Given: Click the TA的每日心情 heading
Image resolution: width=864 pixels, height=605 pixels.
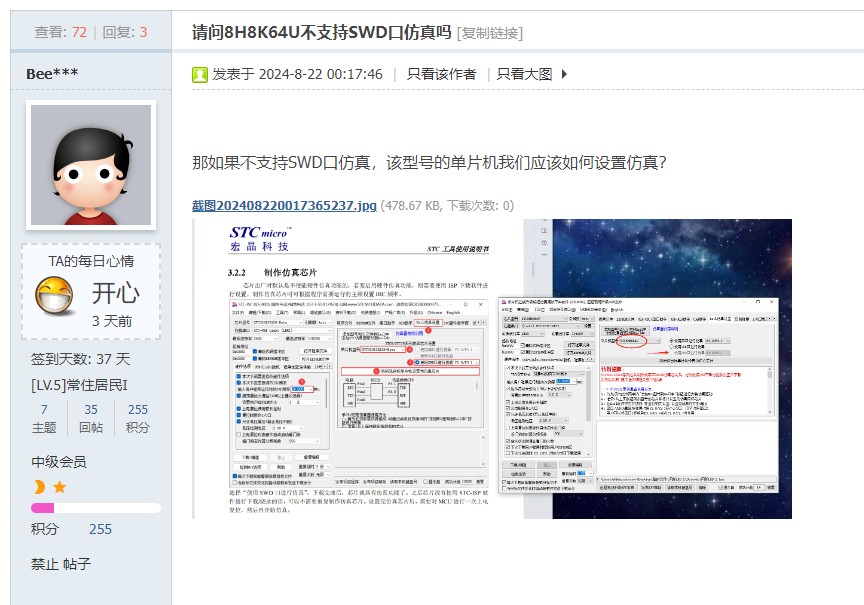Looking at the screenshot, I should click(x=91, y=261).
